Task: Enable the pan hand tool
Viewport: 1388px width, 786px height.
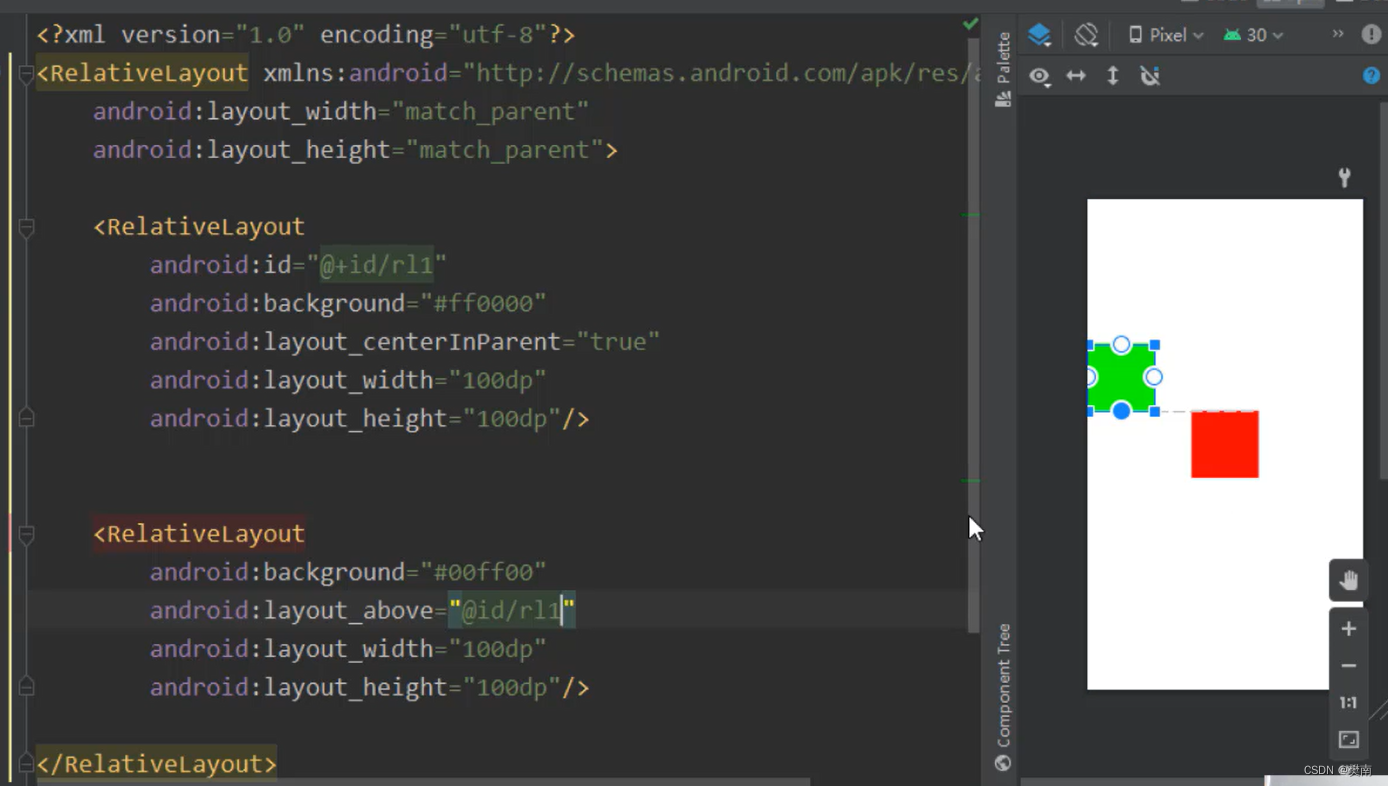Action: [x=1348, y=580]
